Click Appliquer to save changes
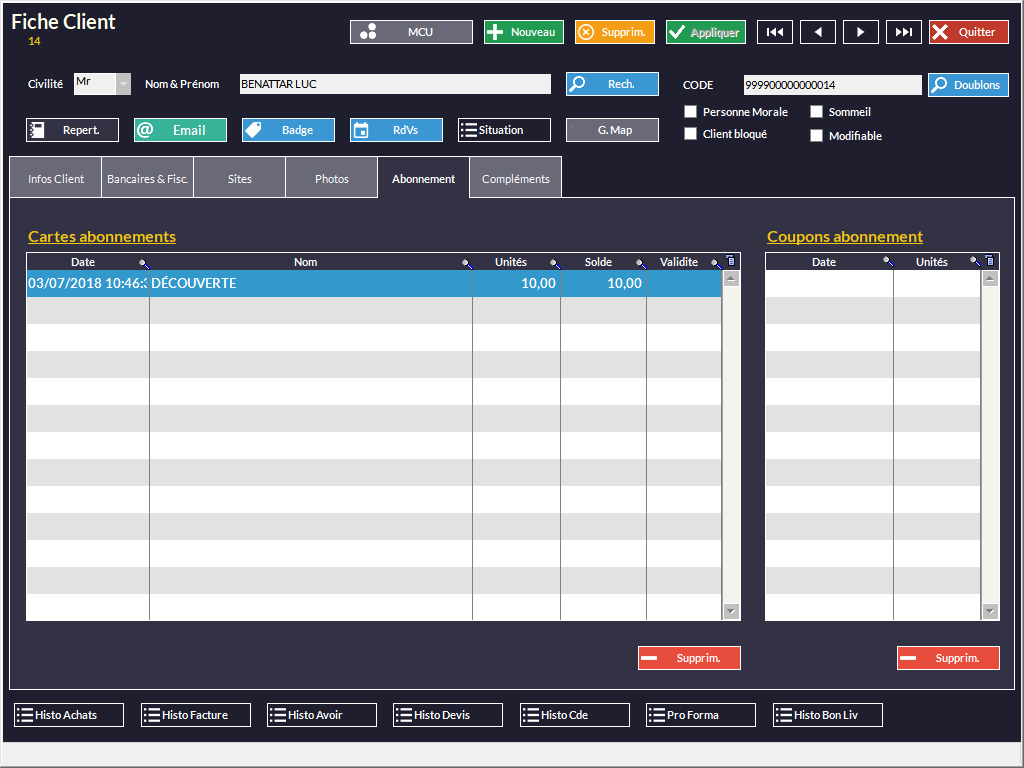Viewport: 1024px width, 768px height. coord(706,32)
